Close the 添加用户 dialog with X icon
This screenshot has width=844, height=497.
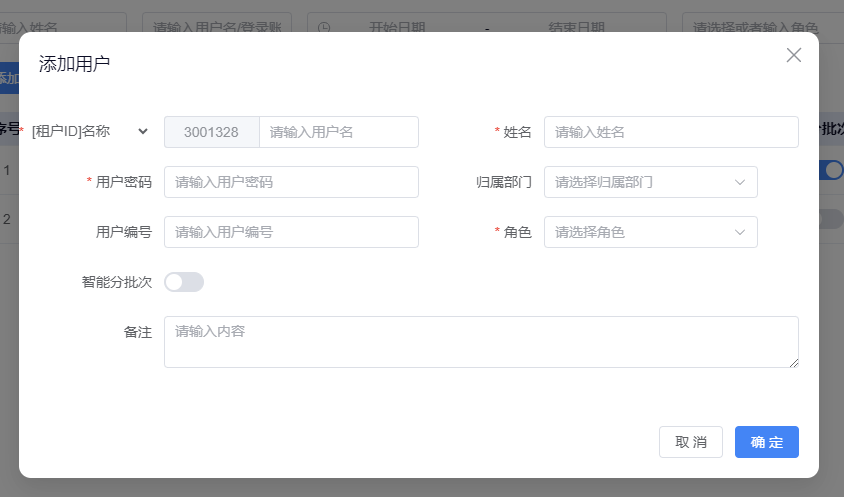794,55
